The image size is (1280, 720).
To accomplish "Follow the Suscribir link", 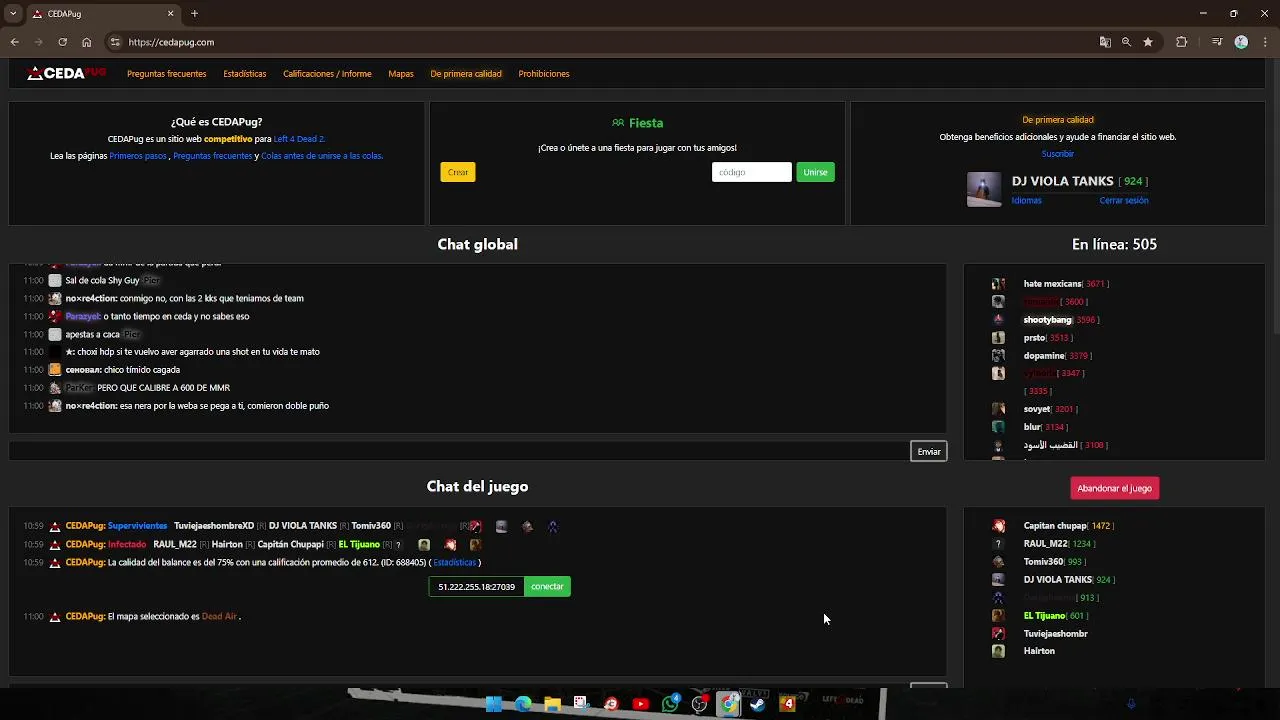I will [x=1057, y=154].
